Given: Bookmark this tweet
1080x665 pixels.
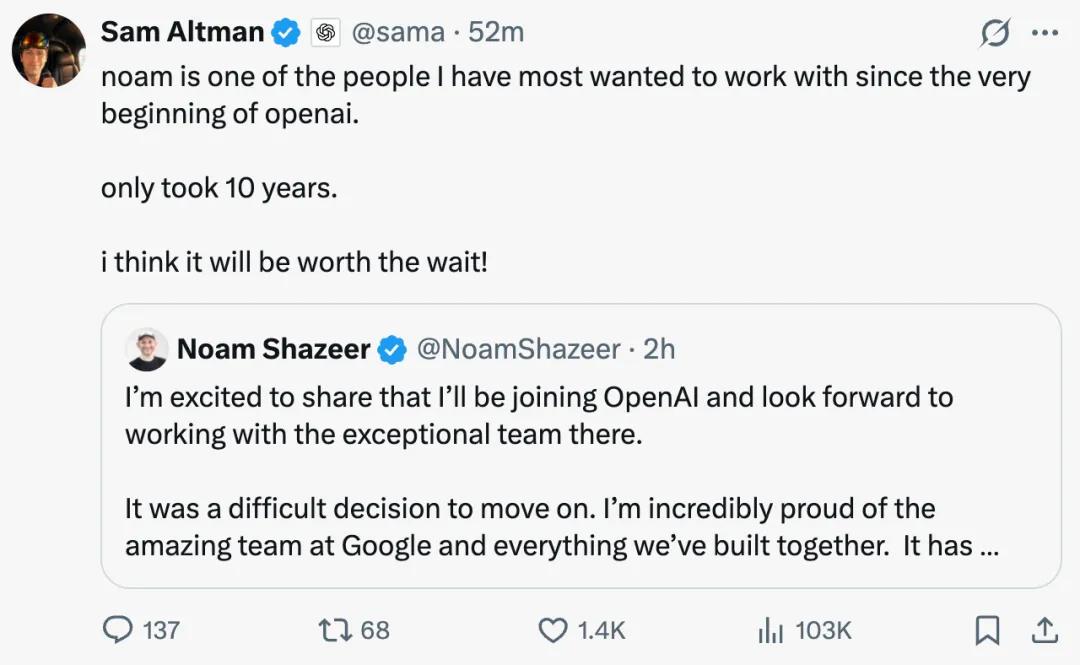Looking at the screenshot, I should pos(987,630).
